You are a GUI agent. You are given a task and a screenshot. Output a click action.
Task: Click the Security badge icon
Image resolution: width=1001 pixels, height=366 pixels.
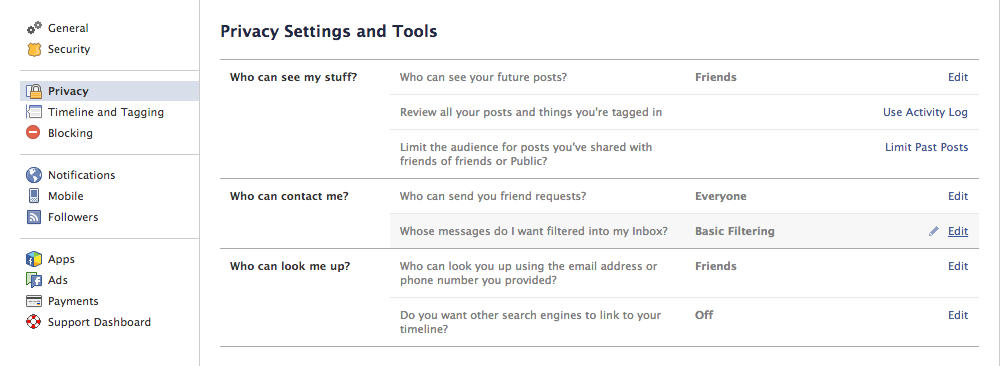pyautogui.click(x=34, y=49)
